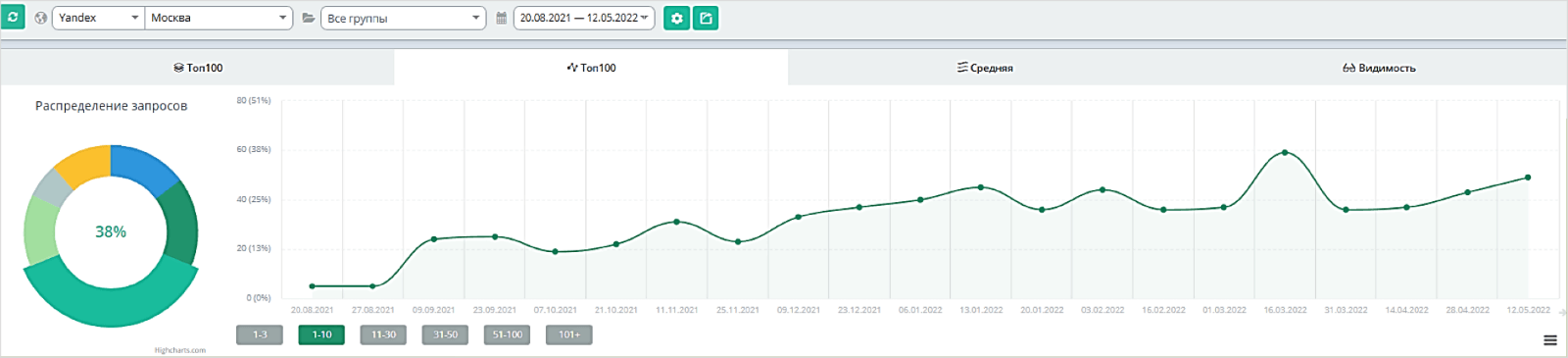Select the Топ100 line chart tab
The width and height of the screenshot is (1568, 358).
591,68
